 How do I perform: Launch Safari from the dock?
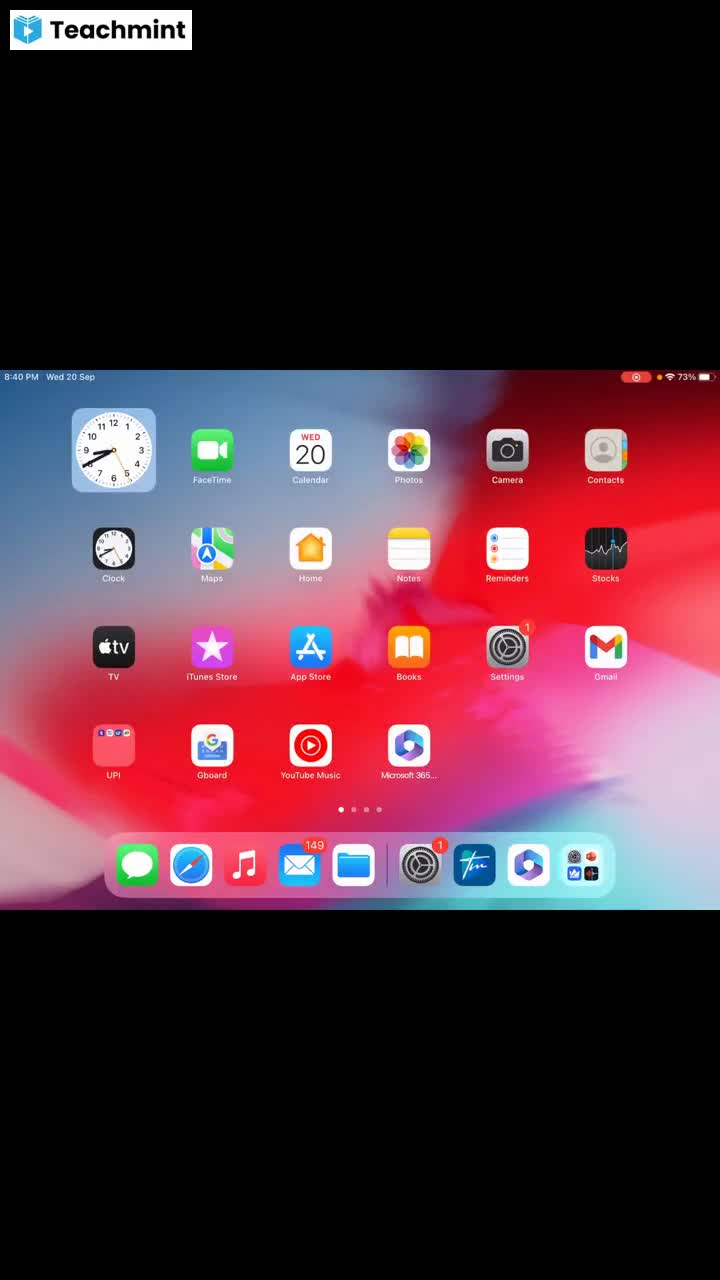(x=191, y=865)
